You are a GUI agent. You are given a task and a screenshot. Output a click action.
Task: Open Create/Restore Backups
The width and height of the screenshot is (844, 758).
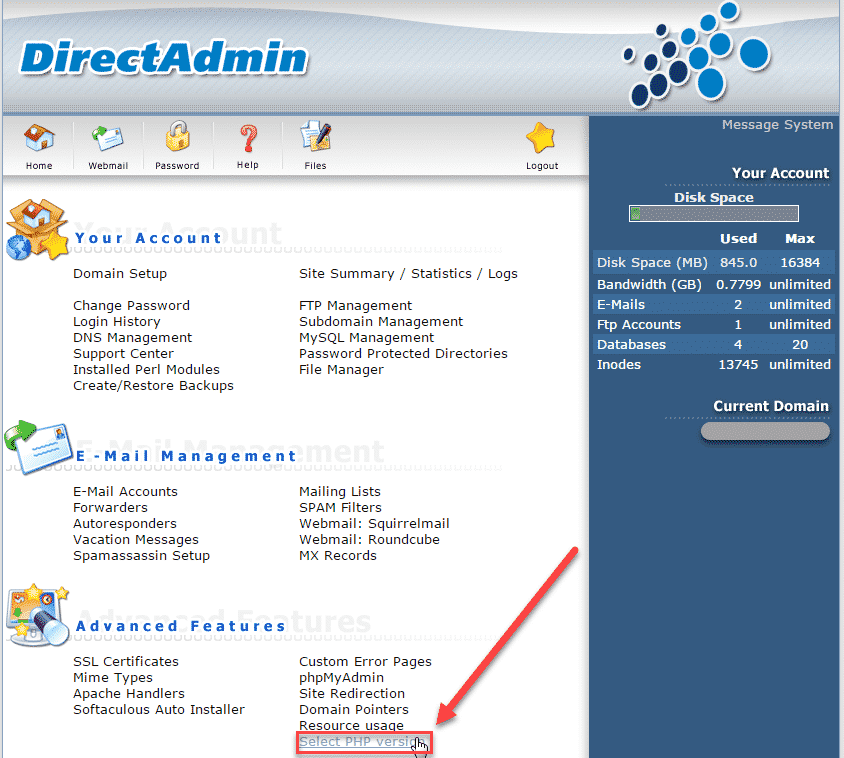pyautogui.click(x=153, y=385)
